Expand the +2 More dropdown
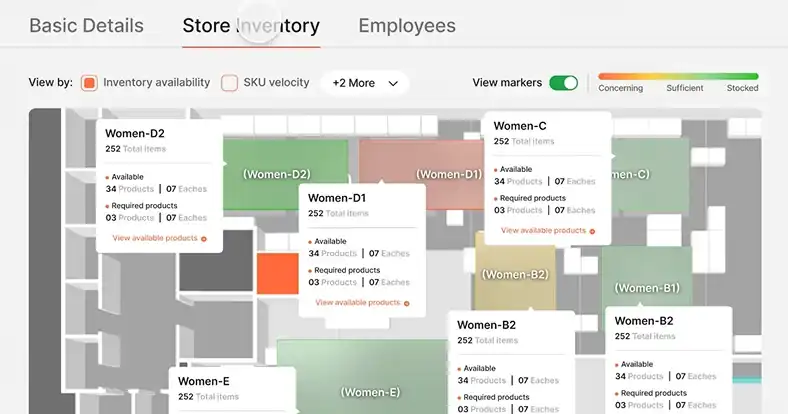The width and height of the screenshot is (788, 414). tap(365, 83)
